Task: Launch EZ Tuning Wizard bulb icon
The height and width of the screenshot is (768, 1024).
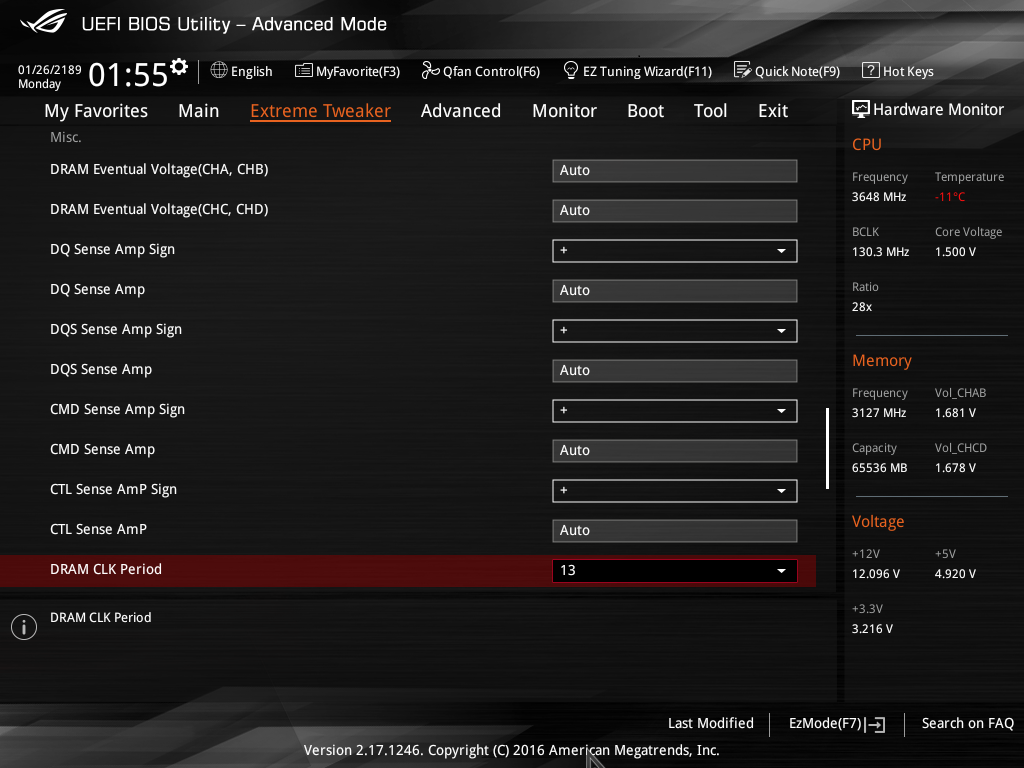Action: (571, 70)
